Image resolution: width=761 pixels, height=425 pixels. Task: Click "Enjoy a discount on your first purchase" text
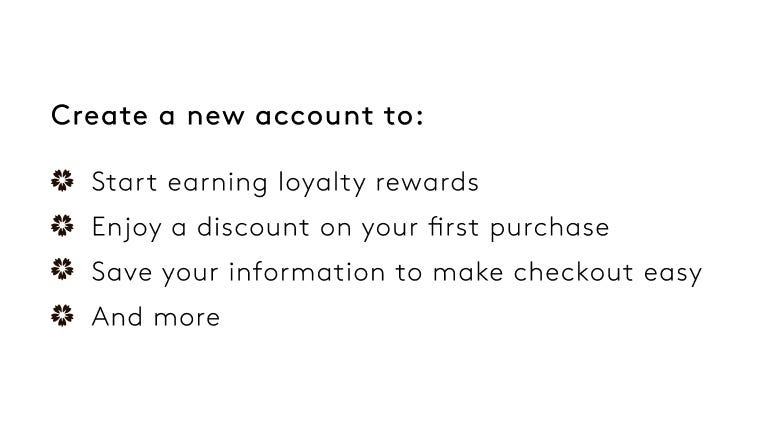click(x=350, y=228)
